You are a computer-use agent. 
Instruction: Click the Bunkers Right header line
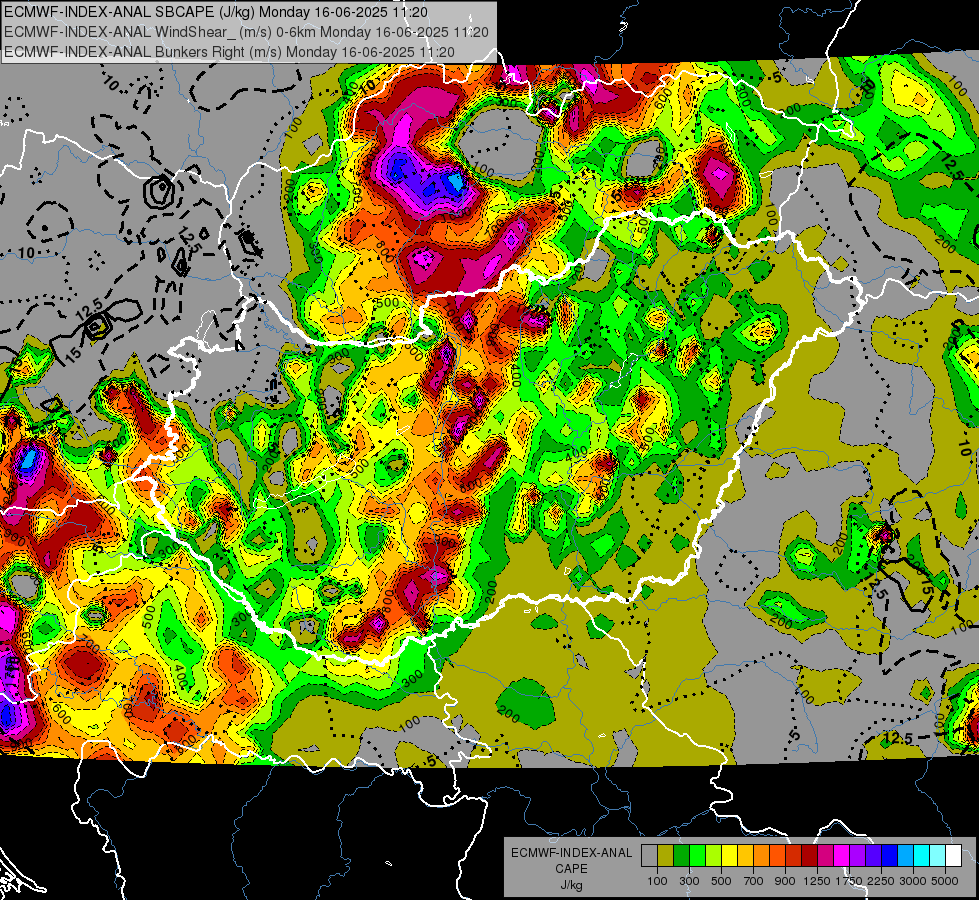click(x=229, y=52)
